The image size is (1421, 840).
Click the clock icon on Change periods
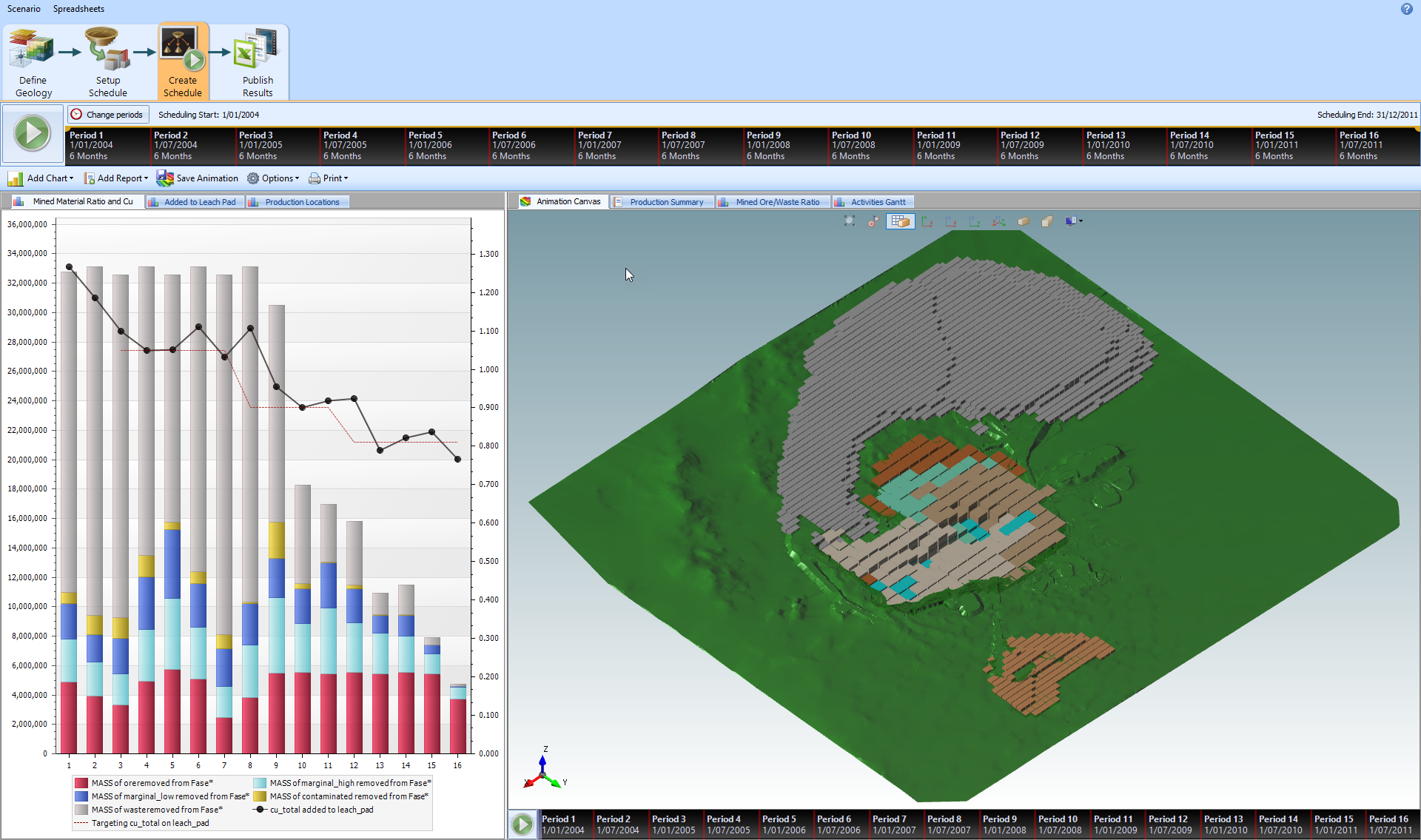click(x=76, y=115)
